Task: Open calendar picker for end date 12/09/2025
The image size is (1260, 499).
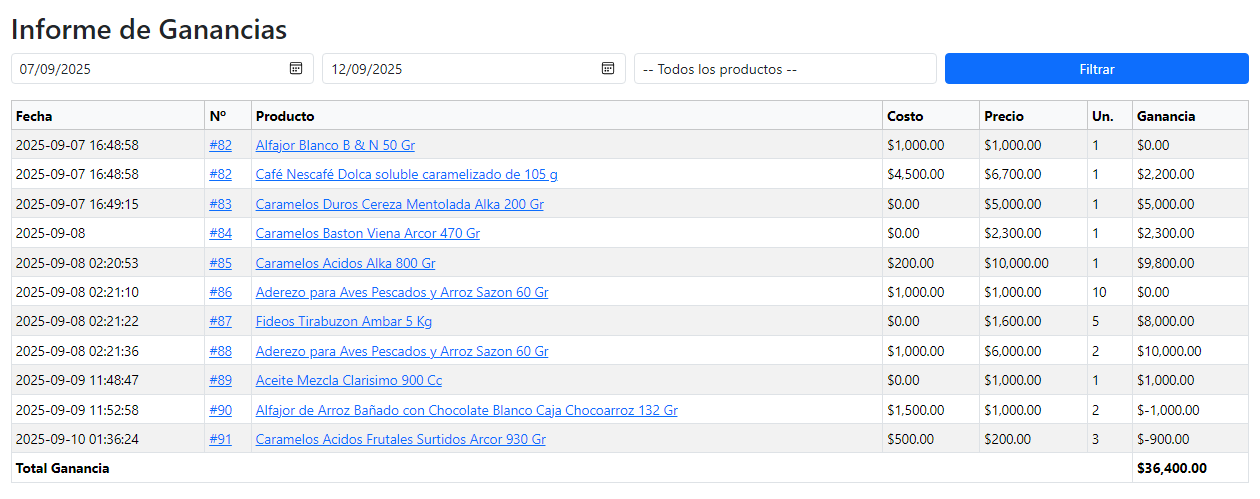Action: pyautogui.click(x=607, y=68)
